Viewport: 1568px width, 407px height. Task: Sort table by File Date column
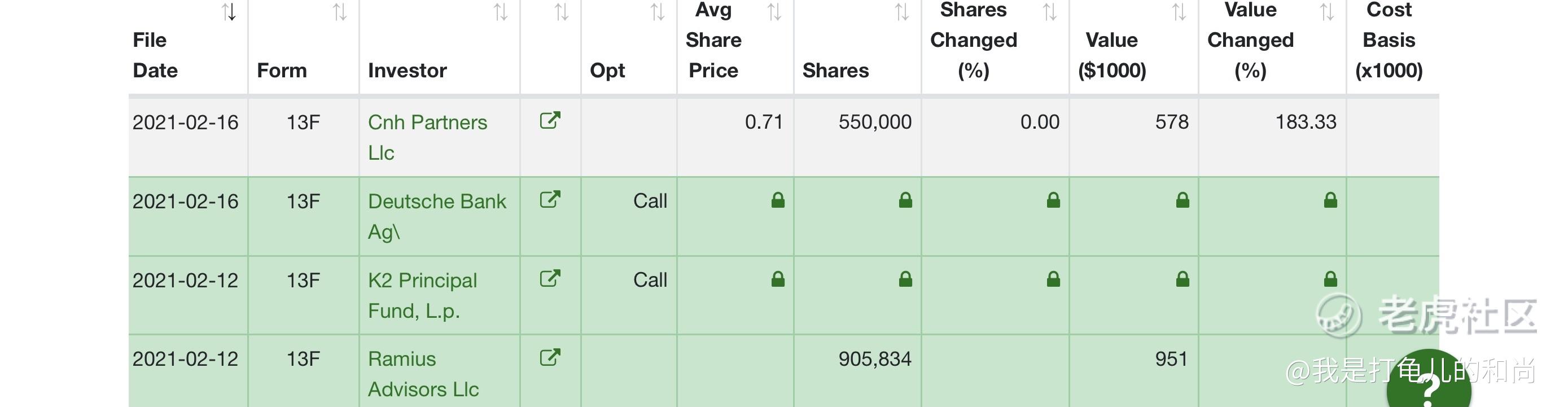click(x=229, y=11)
